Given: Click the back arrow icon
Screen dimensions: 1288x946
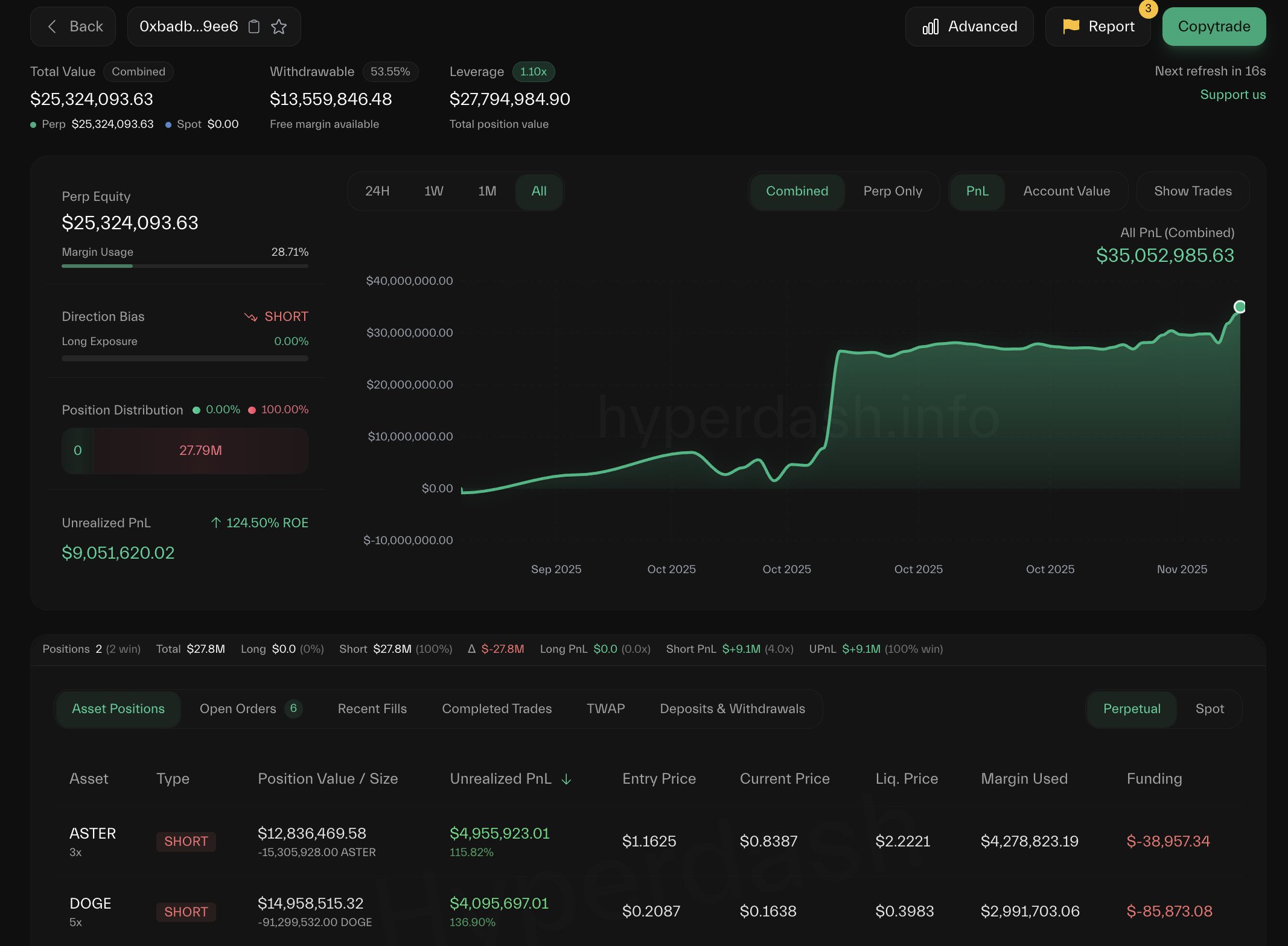Looking at the screenshot, I should (52, 26).
